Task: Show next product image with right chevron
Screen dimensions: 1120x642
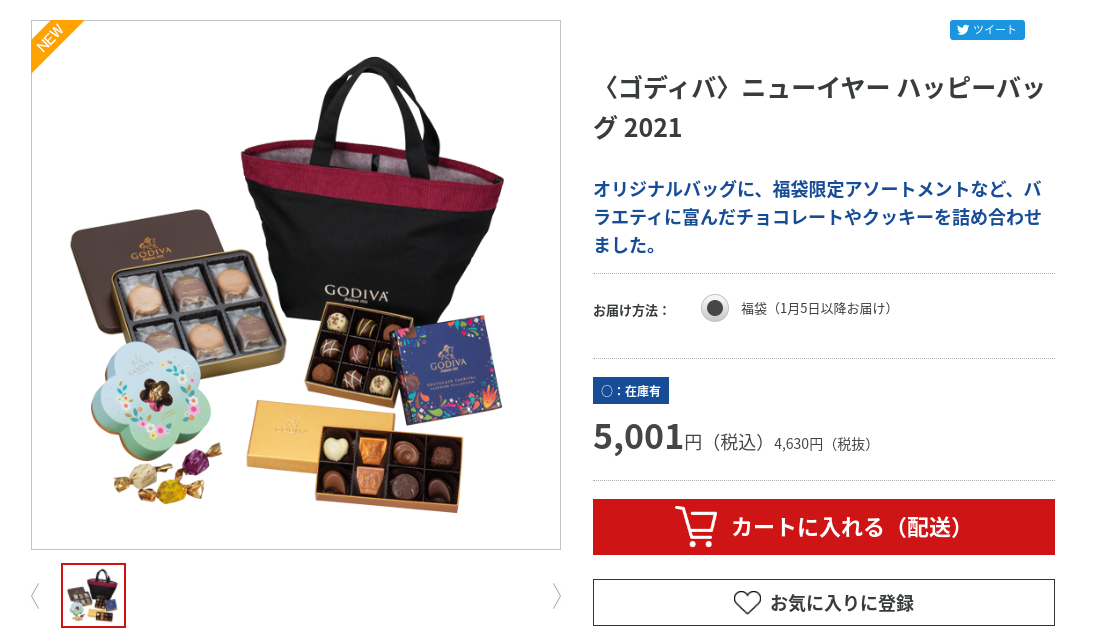Action: [x=556, y=596]
